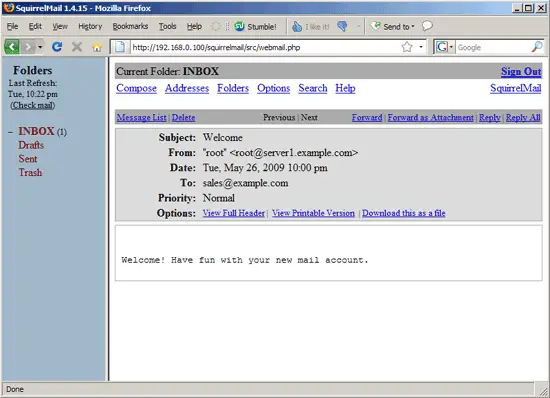Open the INBOX folder
The image size is (550, 398).
coord(36,131)
